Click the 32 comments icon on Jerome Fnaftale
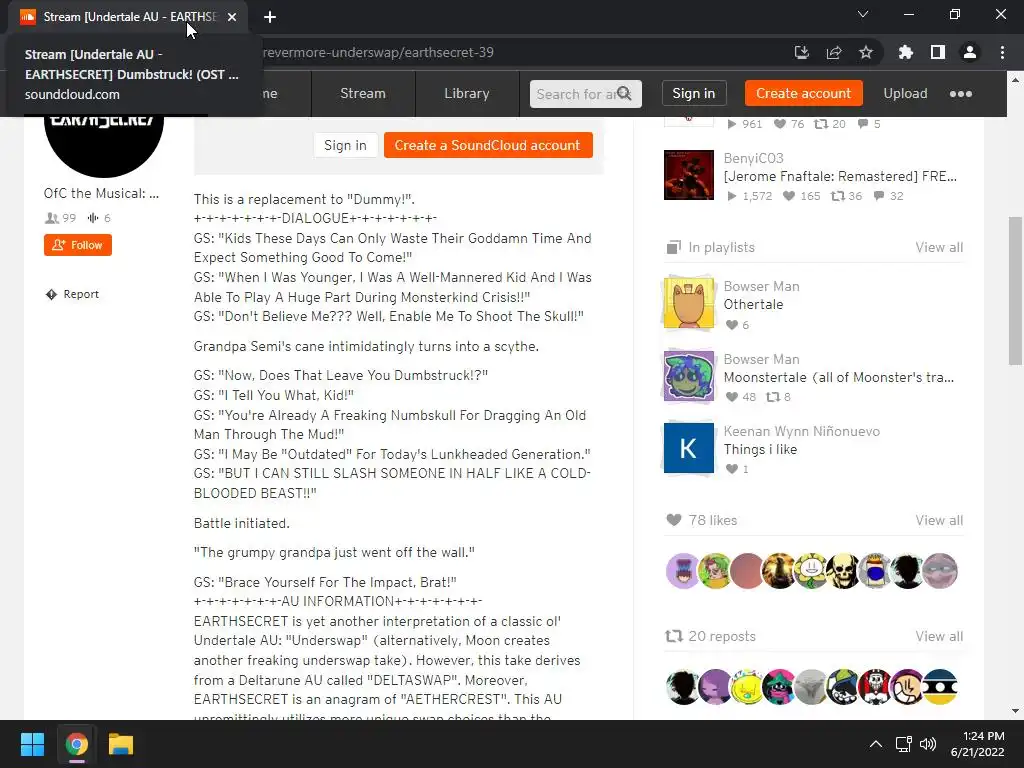The image size is (1024, 768). (x=879, y=196)
